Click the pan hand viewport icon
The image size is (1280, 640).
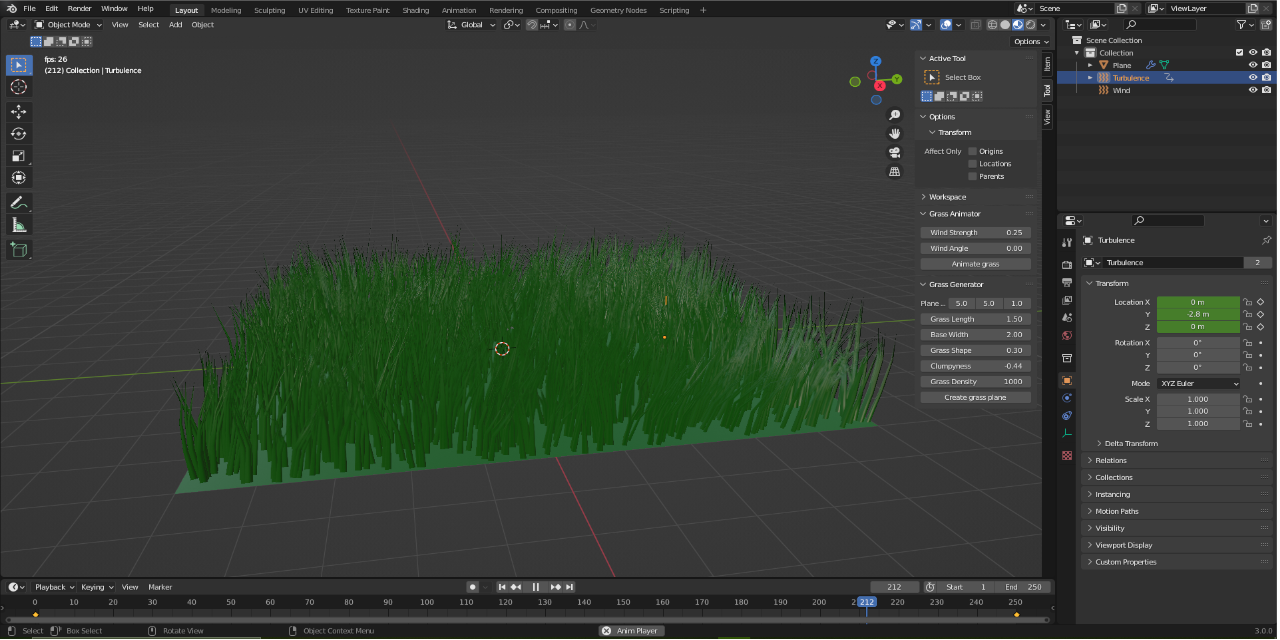(895, 133)
